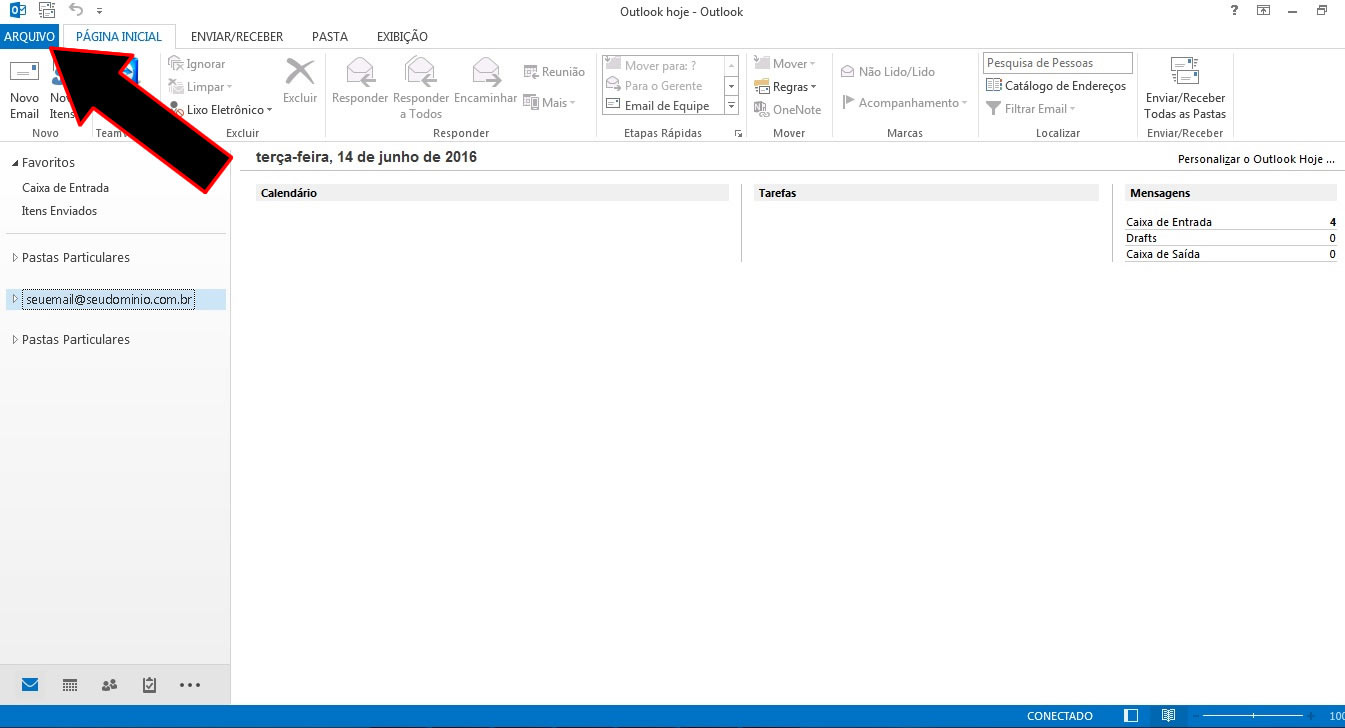Image resolution: width=1345 pixels, height=728 pixels.
Task: Switch to the Calendar view icon
Action: click(x=69, y=684)
